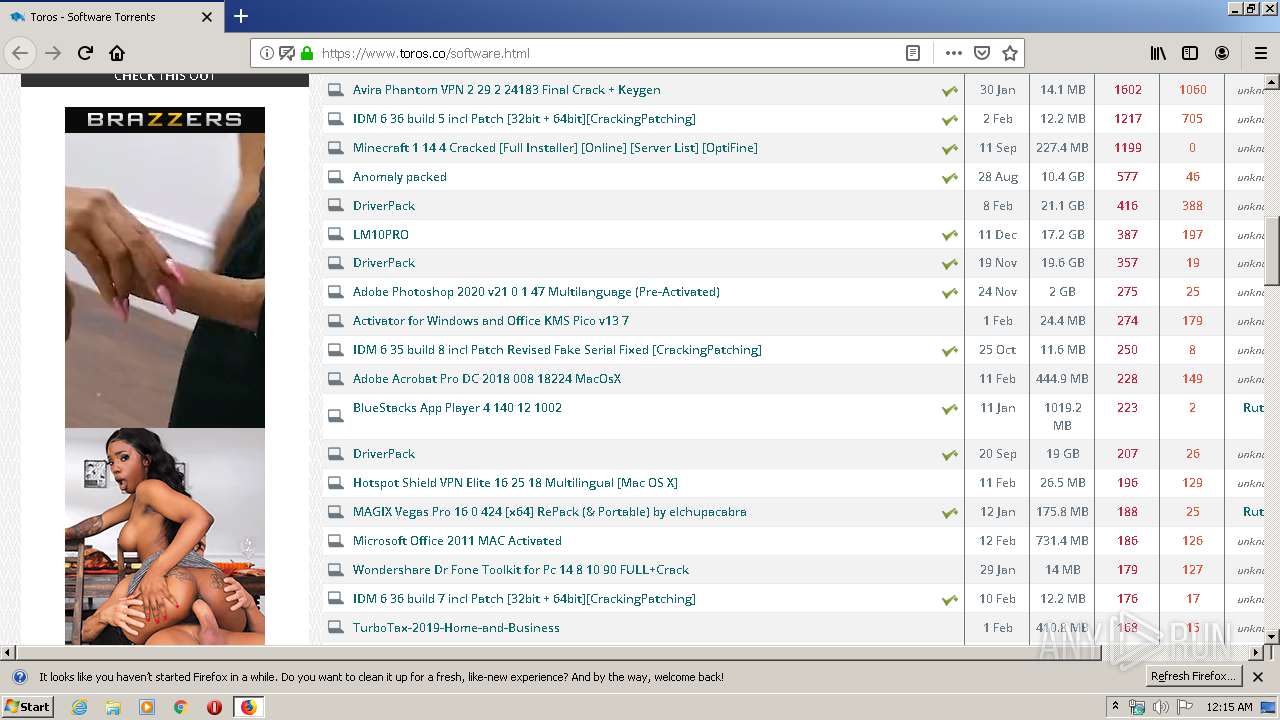
Task: Open IDM 6 36 build 5 torrent link
Action: coord(524,119)
